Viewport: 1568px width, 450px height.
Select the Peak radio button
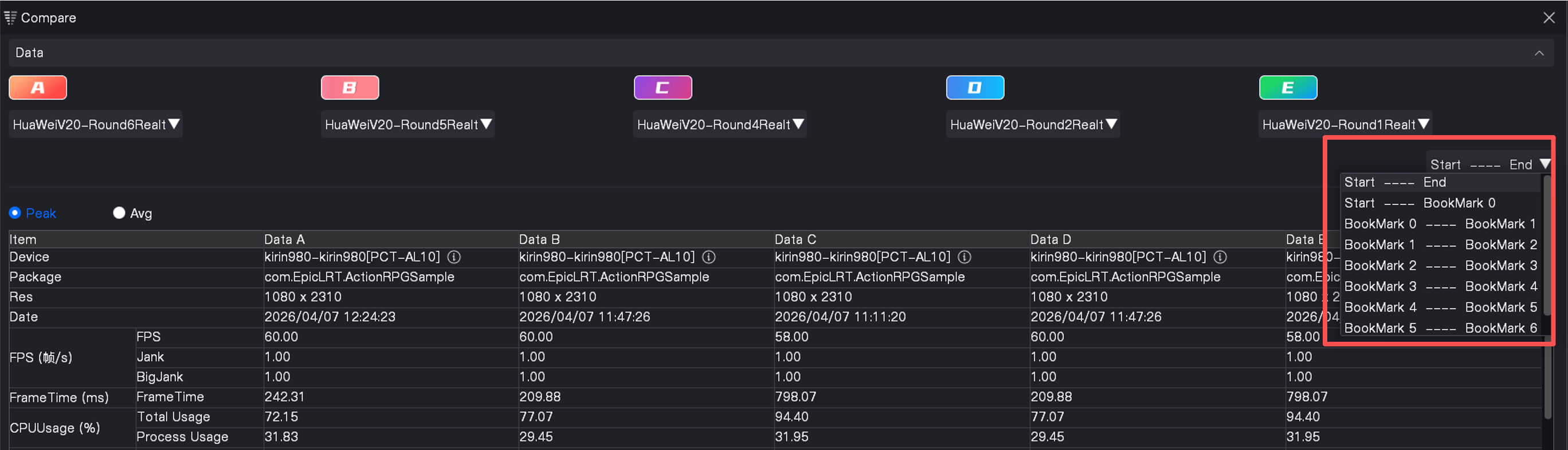click(15, 213)
